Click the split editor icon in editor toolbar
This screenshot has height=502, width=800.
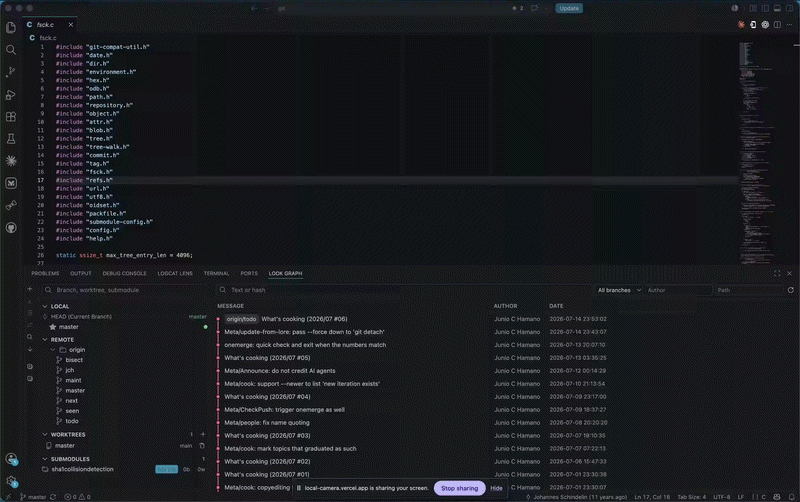(x=777, y=24)
